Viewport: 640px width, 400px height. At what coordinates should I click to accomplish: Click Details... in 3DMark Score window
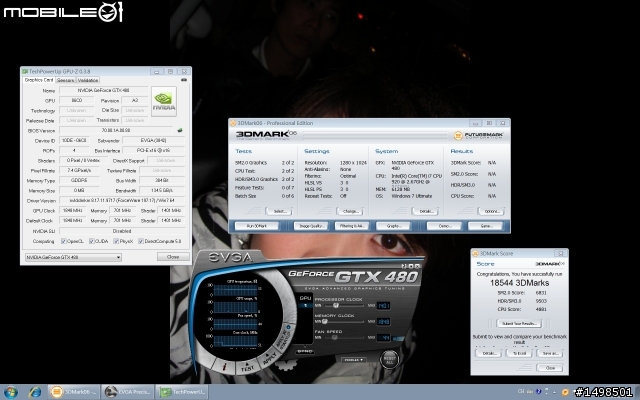point(489,353)
